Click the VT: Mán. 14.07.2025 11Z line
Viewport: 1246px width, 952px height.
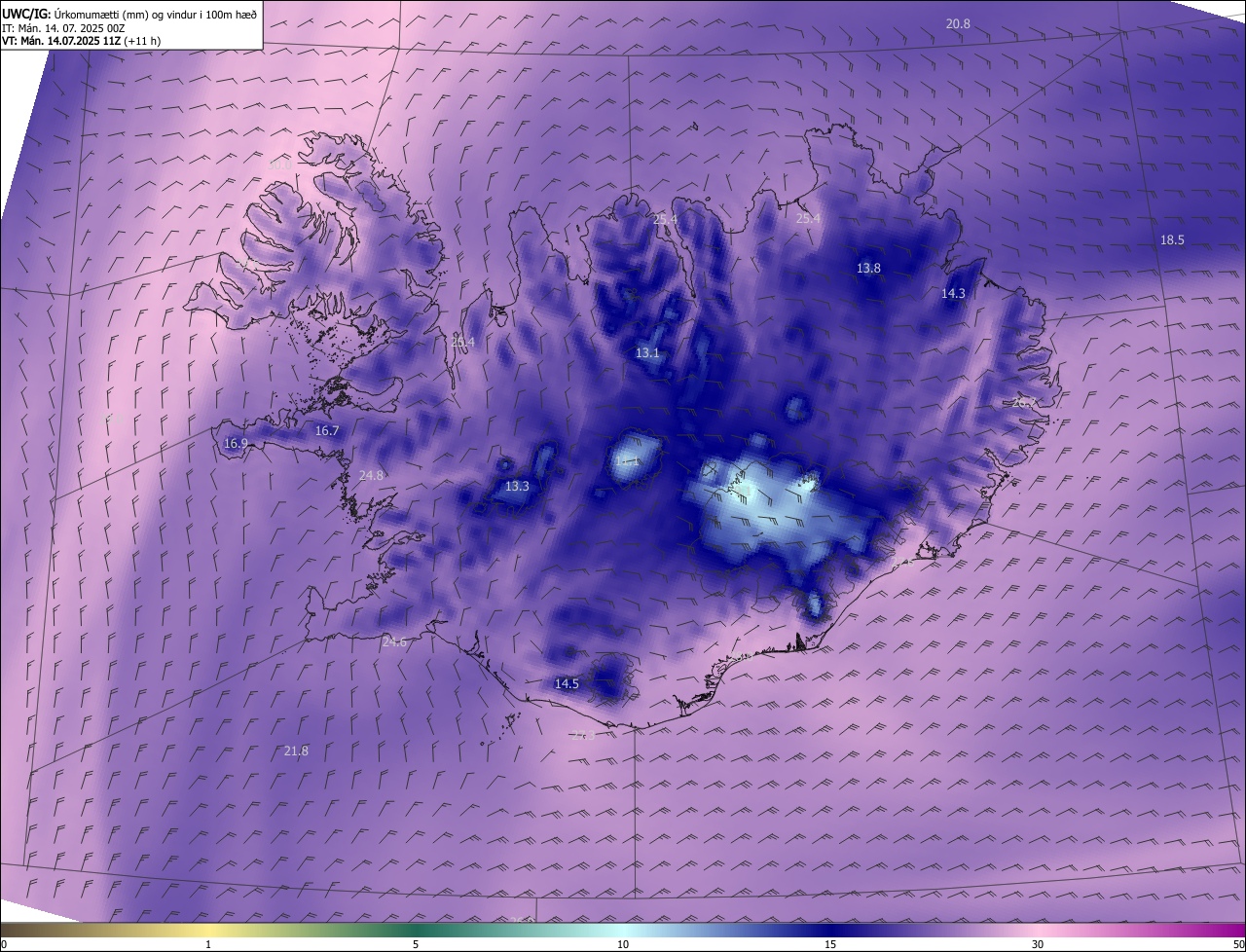tap(82, 41)
